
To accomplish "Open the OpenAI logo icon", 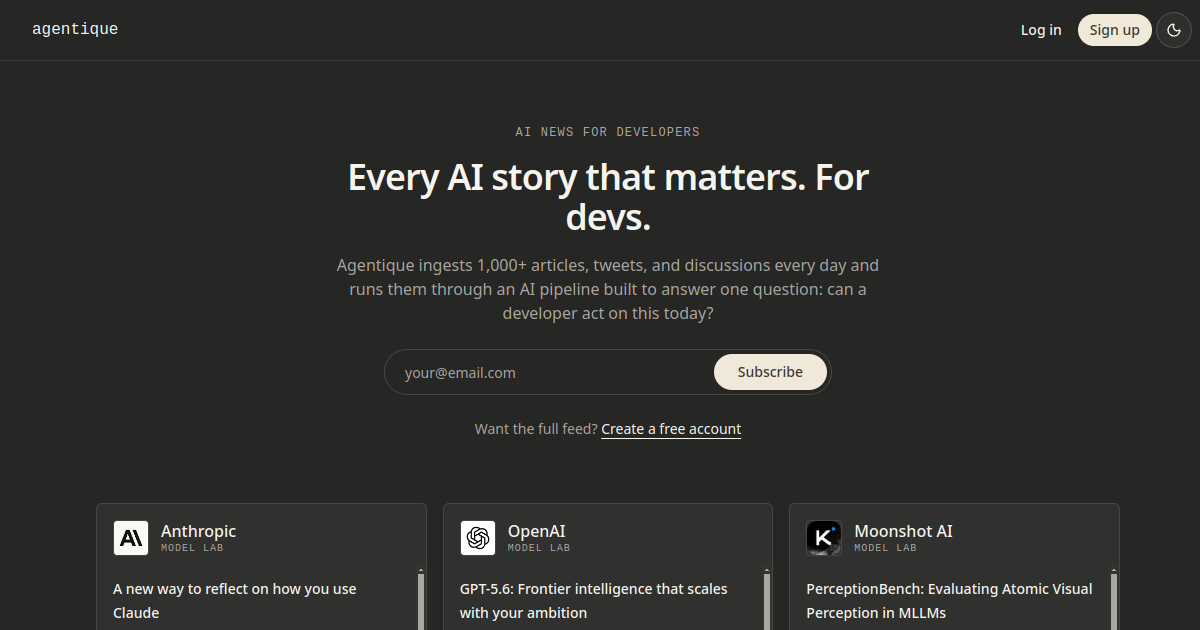I will [x=478, y=538].
